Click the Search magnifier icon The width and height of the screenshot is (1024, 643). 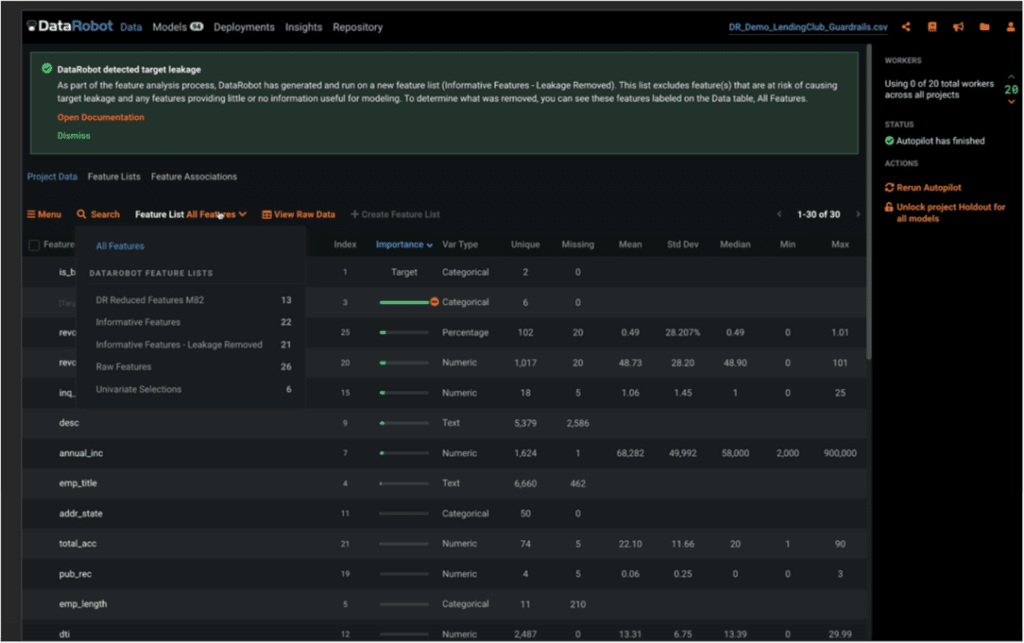[82, 214]
